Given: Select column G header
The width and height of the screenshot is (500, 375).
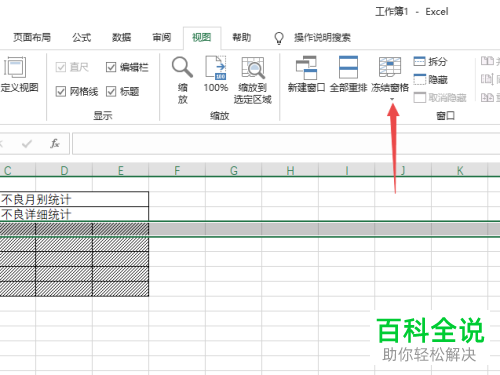Looking at the screenshot, I should click(x=234, y=170).
